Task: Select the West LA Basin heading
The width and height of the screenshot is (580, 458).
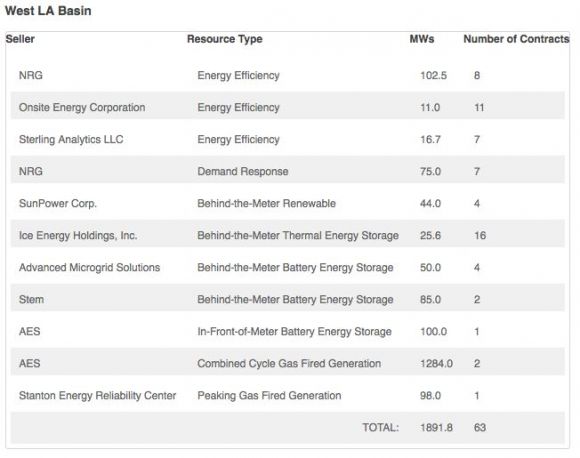Action: pos(48,11)
